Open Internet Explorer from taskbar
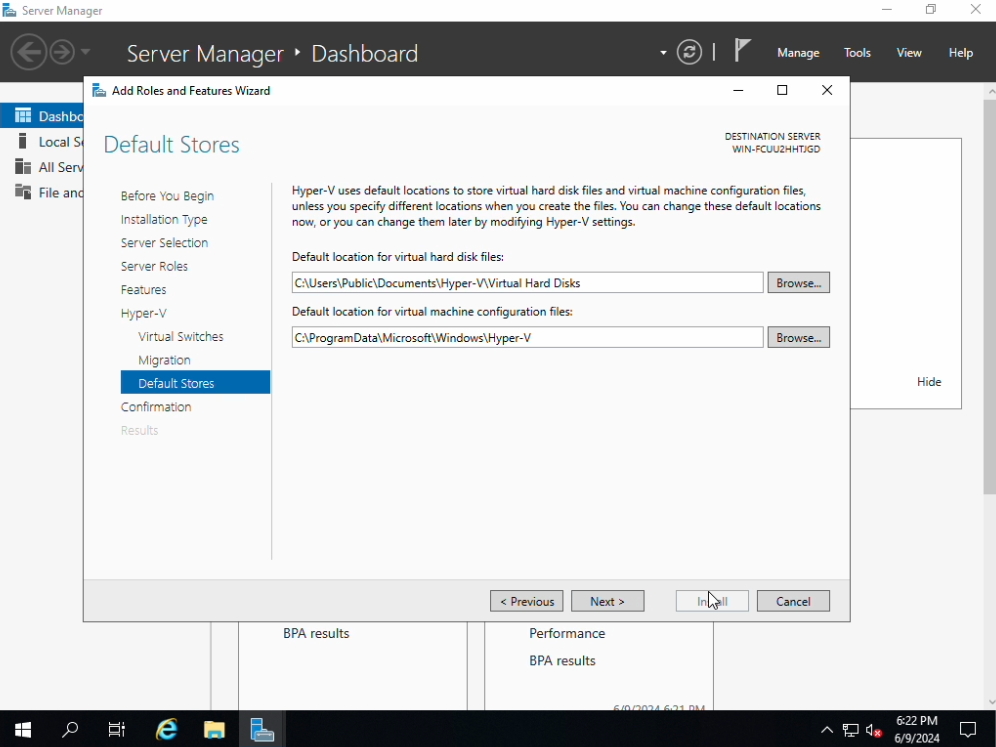 click(166, 729)
